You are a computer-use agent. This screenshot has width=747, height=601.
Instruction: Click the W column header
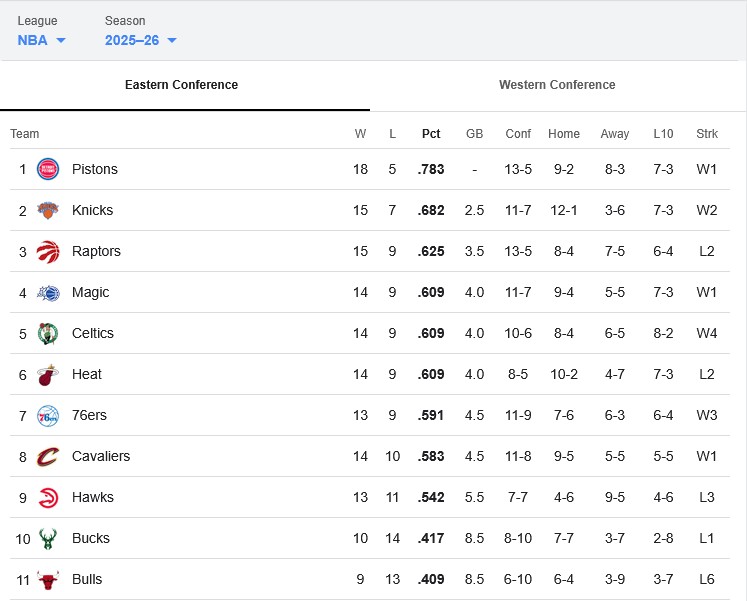361,134
